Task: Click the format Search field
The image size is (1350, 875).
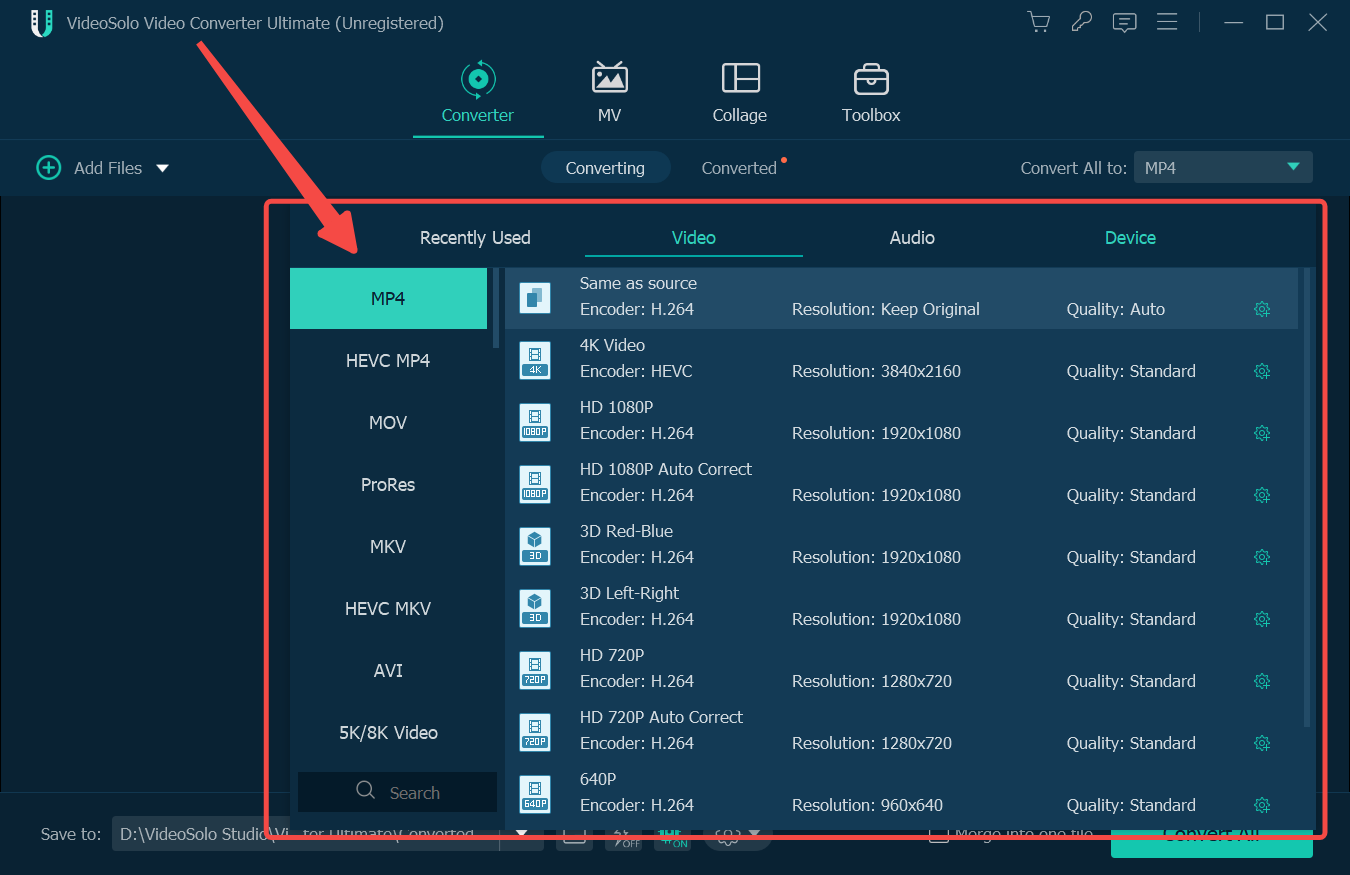Action: [x=397, y=792]
